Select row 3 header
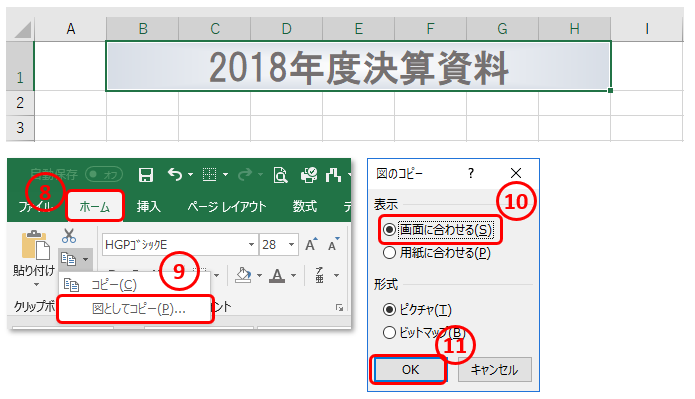Image resolution: width=695 pixels, height=399 pixels. 20,128
